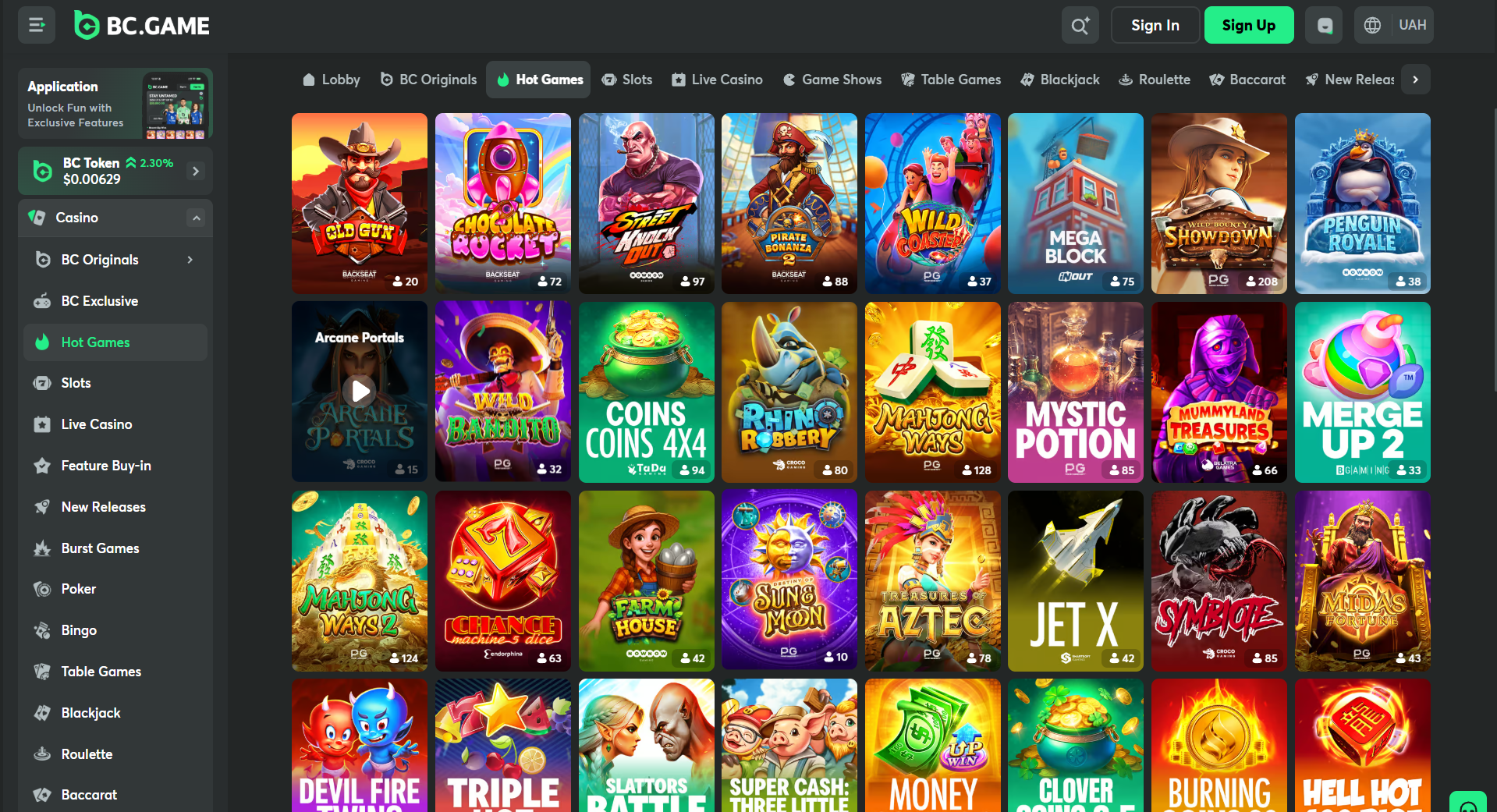Screen dimensions: 1497x812
Task: Click the BC.GAME logo
Action: [142, 26]
